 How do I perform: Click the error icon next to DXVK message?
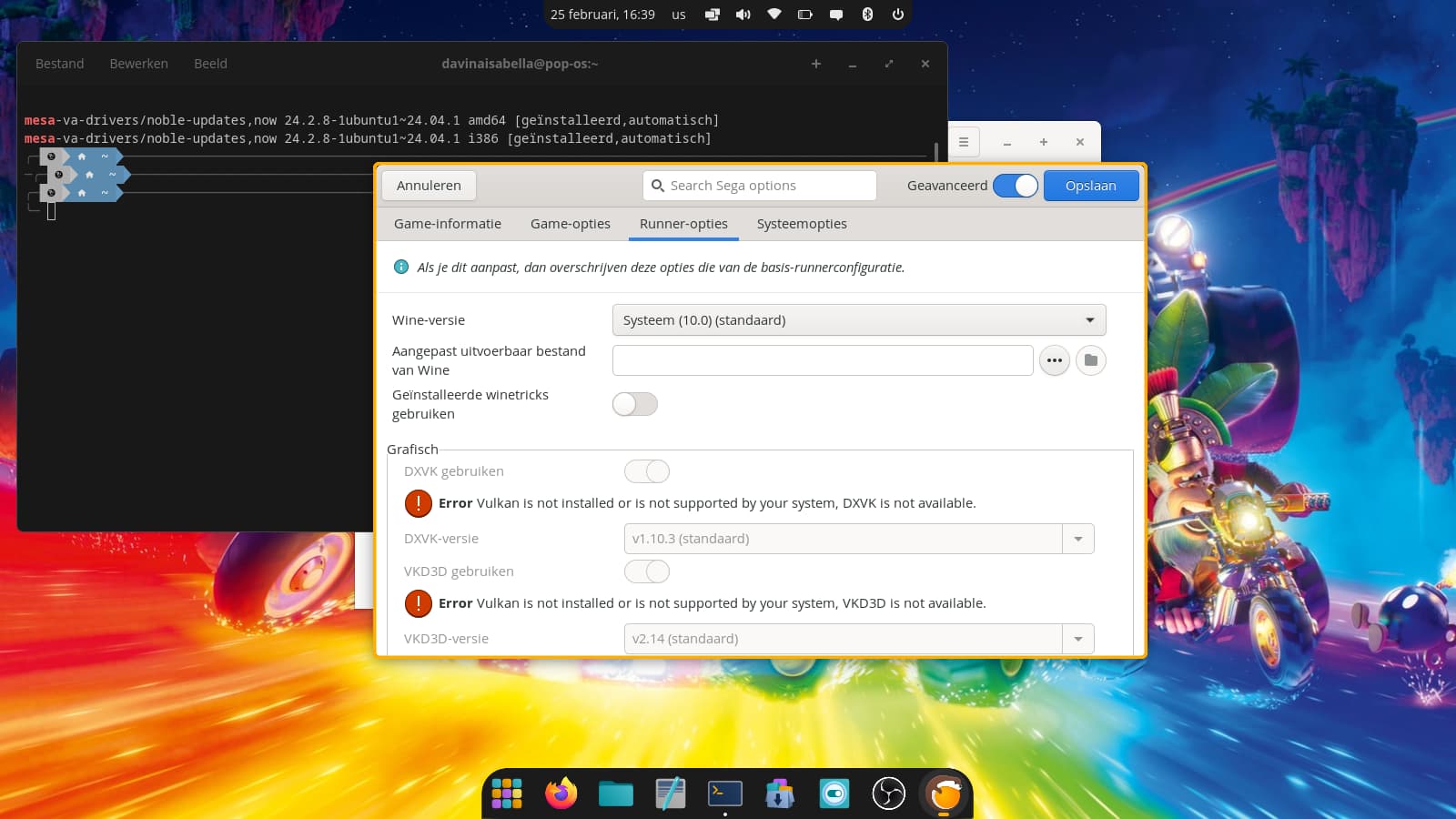419,503
